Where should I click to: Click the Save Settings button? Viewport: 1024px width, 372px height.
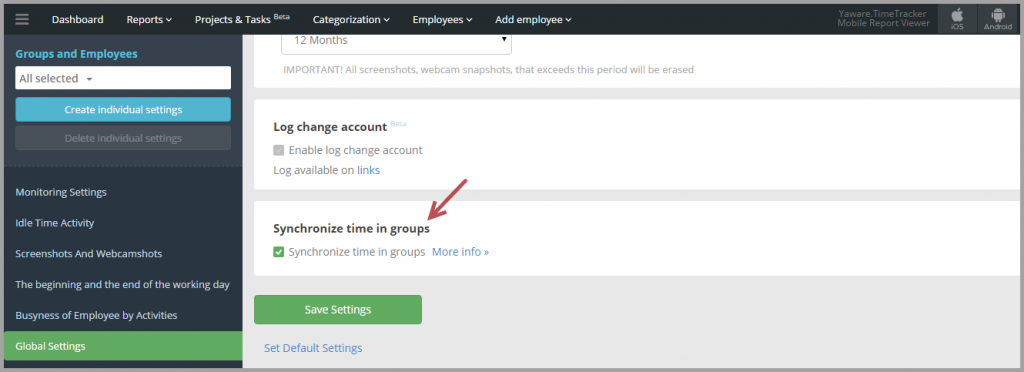coord(338,309)
